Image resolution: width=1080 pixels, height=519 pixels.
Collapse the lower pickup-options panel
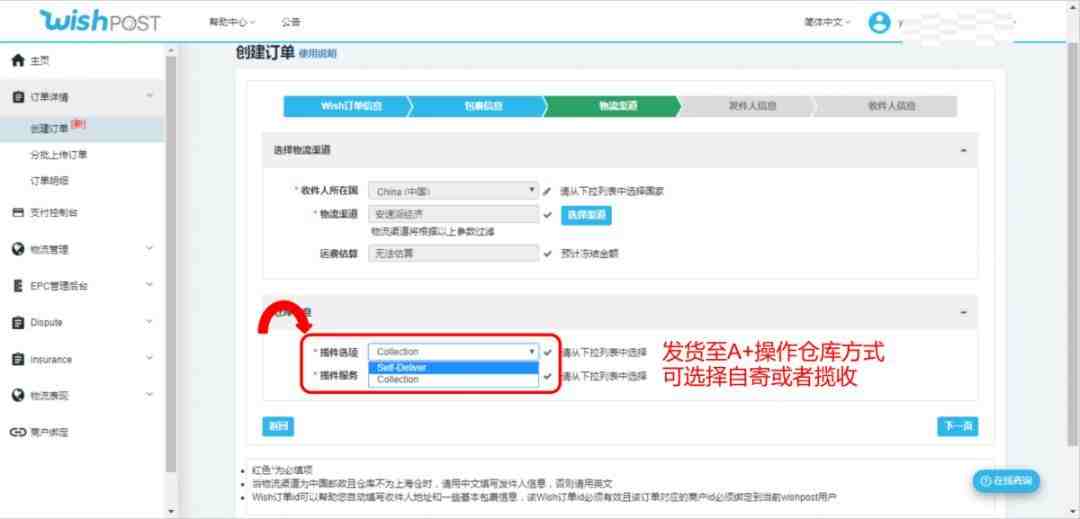click(x=964, y=313)
